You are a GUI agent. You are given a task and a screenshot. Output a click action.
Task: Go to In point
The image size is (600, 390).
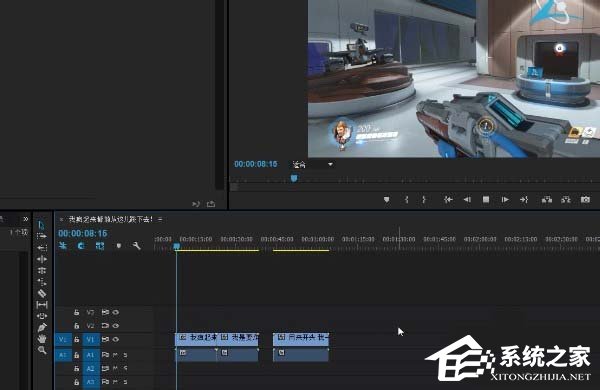tap(448, 199)
